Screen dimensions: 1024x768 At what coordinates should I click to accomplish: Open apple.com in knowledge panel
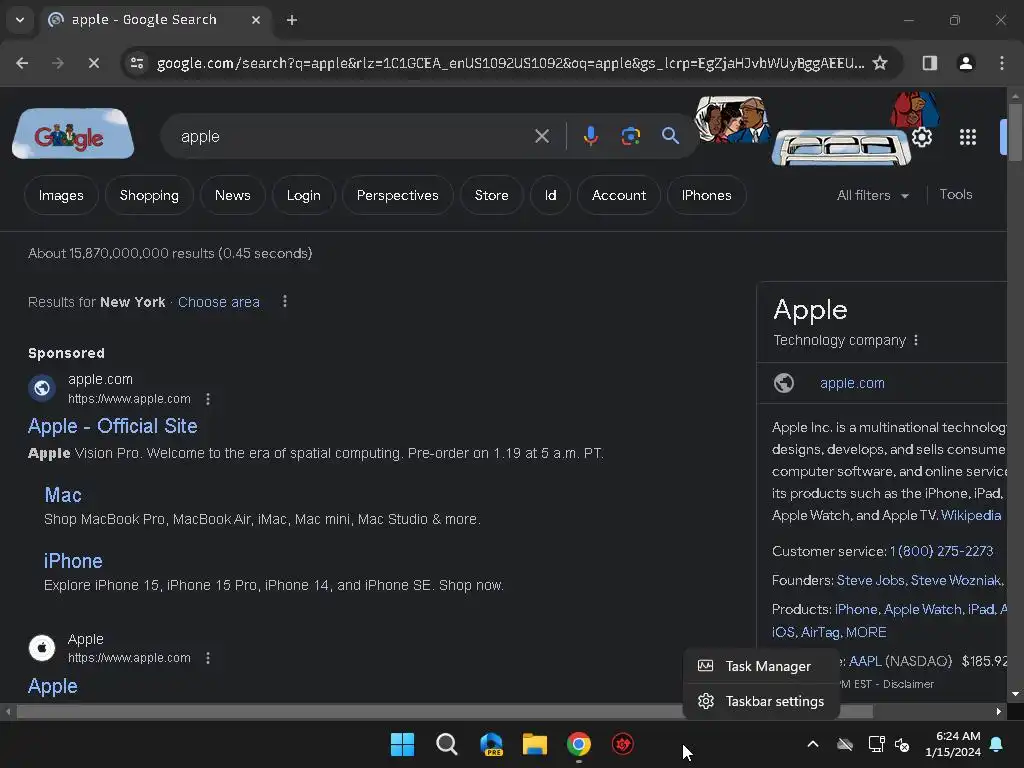(x=852, y=383)
